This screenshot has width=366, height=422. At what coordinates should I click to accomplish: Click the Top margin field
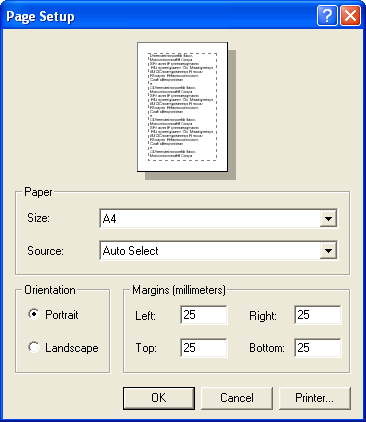pos(204,348)
